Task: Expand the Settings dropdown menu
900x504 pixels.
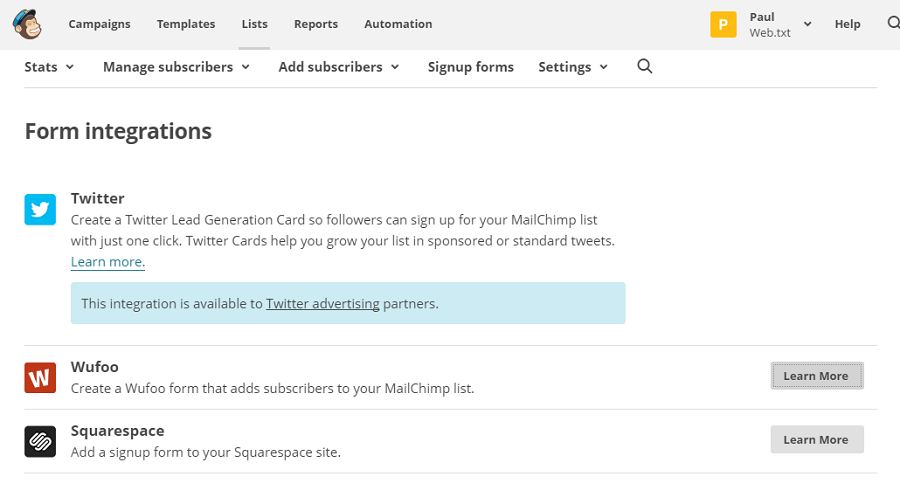Action: [x=573, y=67]
